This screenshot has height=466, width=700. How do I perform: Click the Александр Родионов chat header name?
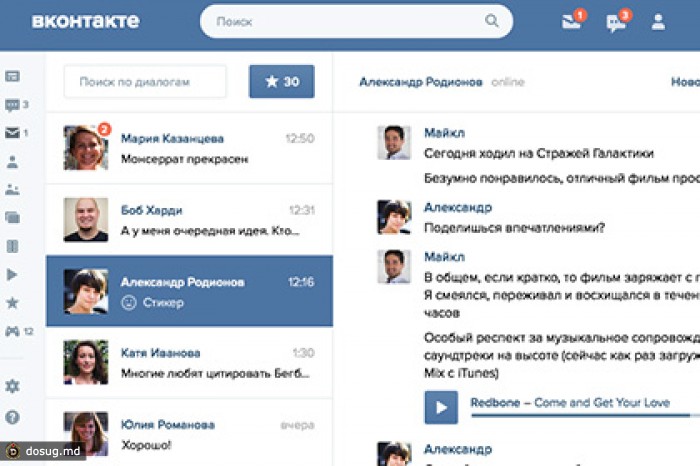click(421, 82)
